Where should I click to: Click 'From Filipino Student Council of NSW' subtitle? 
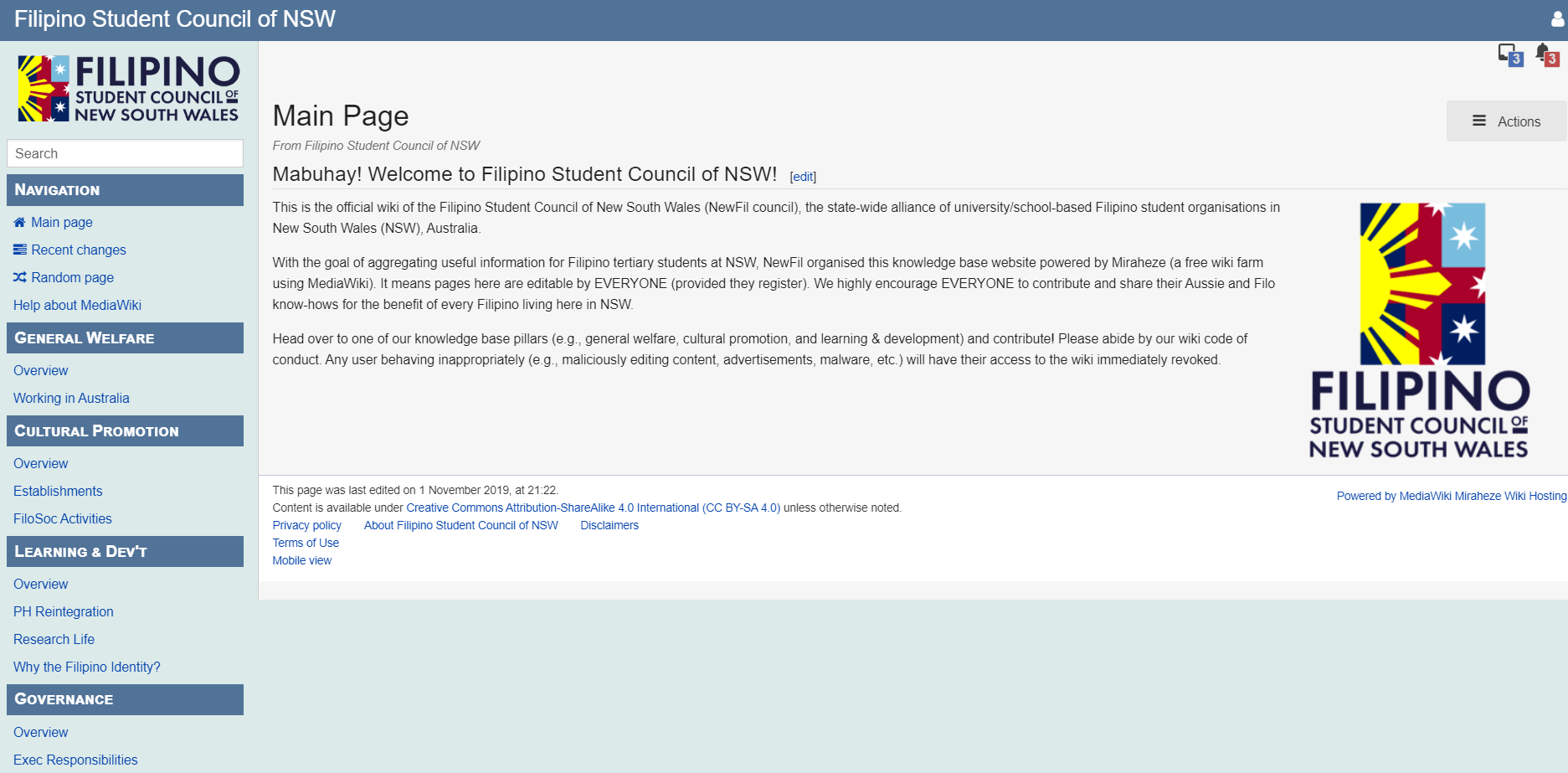(376, 146)
